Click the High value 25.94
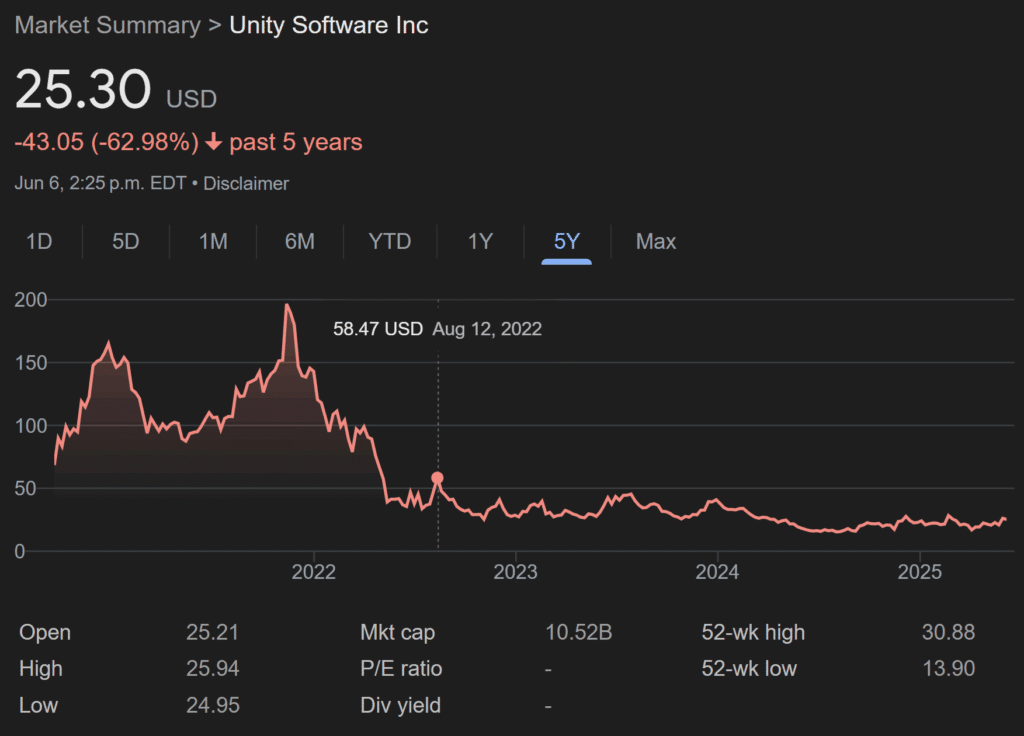1024x736 pixels. 212,669
